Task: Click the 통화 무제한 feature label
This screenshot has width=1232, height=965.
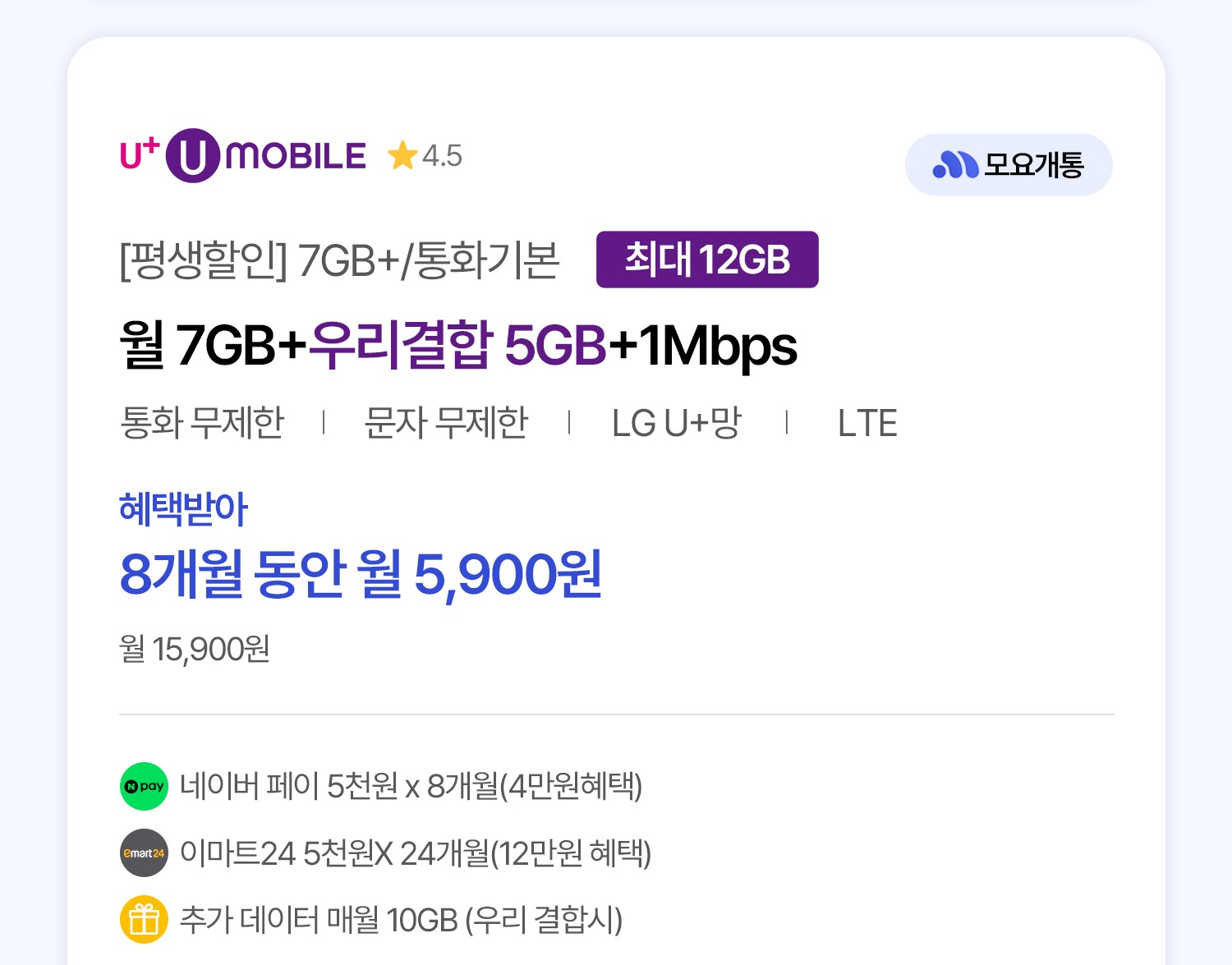Action: pyautogui.click(x=202, y=423)
